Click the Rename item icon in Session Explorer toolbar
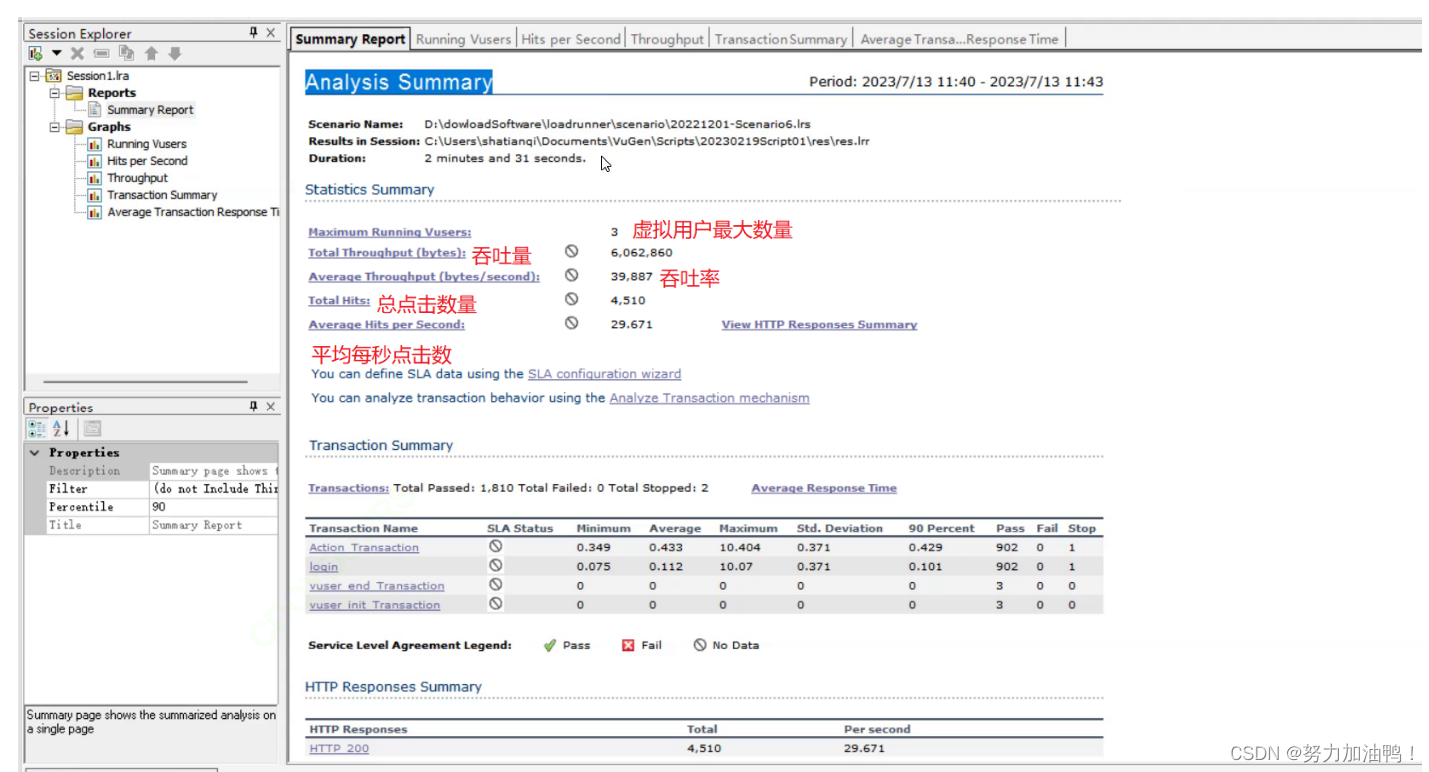 coord(101,53)
